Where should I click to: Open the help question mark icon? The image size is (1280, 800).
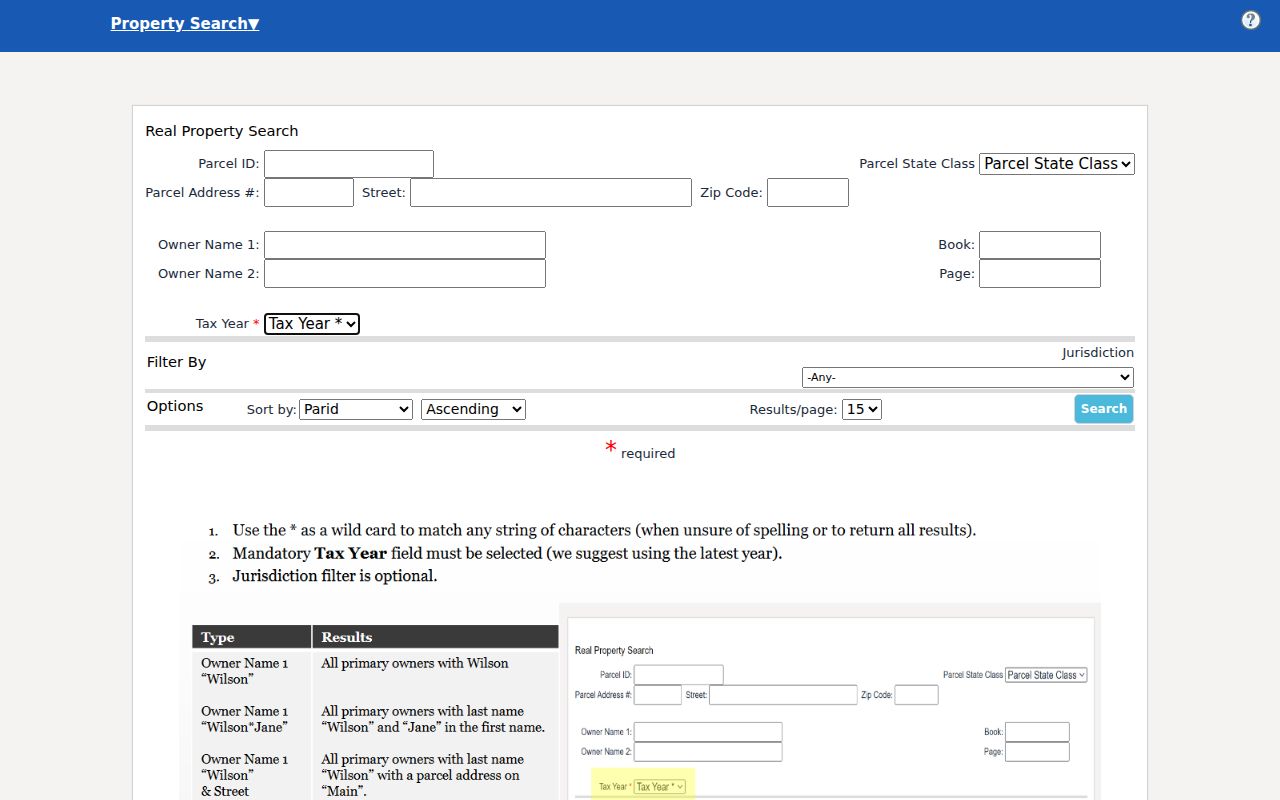pos(1250,20)
